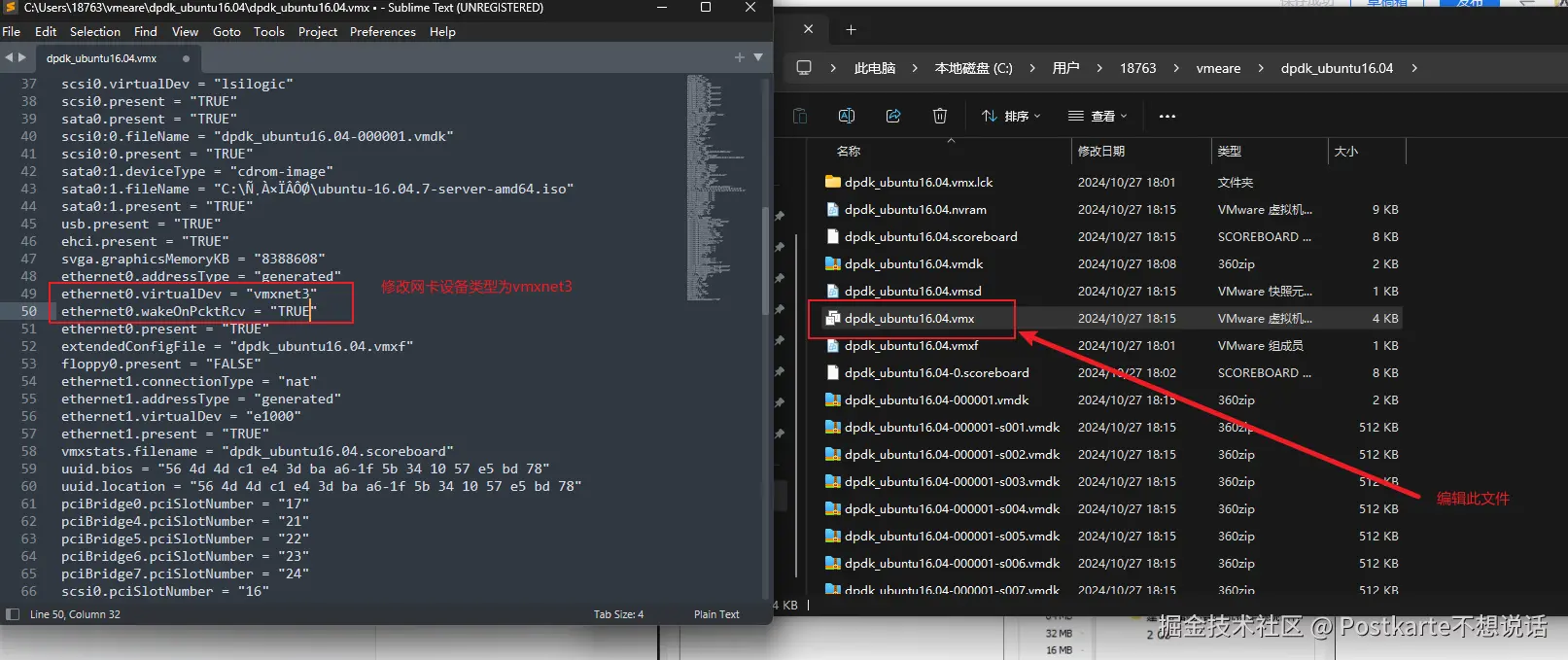The height and width of the screenshot is (660, 1568).
Task: Click the file icon of dpdk_ubuntu16.04.scoreboard
Action: pos(832,236)
